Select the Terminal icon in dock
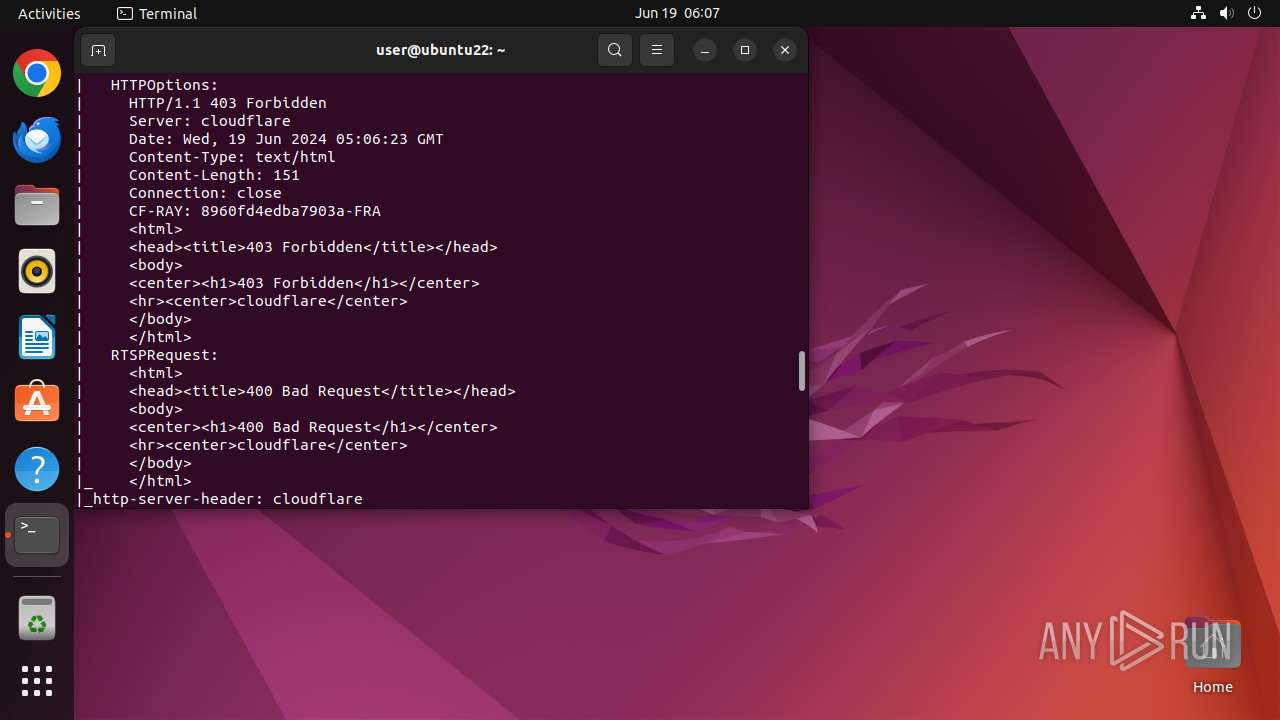The width and height of the screenshot is (1280, 720). (x=37, y=535)
